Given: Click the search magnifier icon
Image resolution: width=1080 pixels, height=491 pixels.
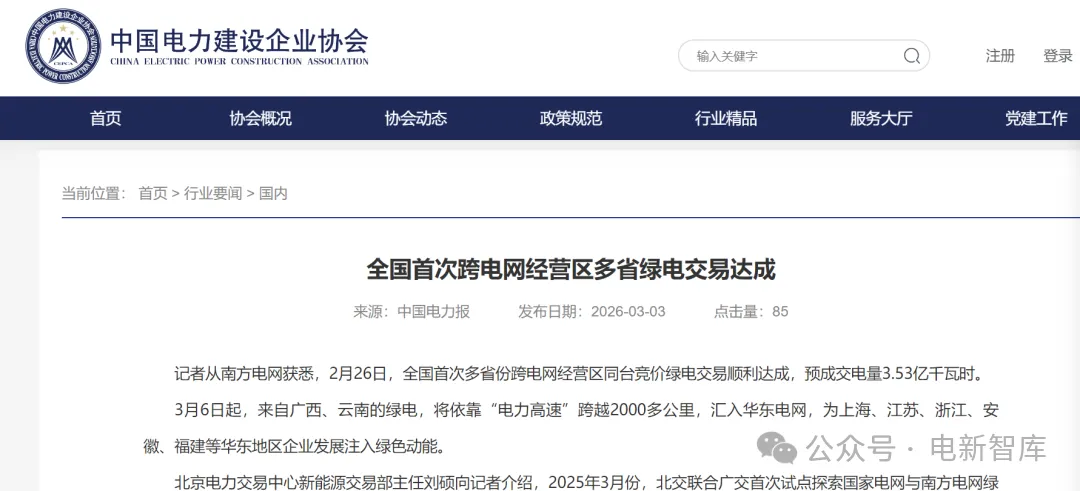Looking at the screenshot, I should [911, 56].
